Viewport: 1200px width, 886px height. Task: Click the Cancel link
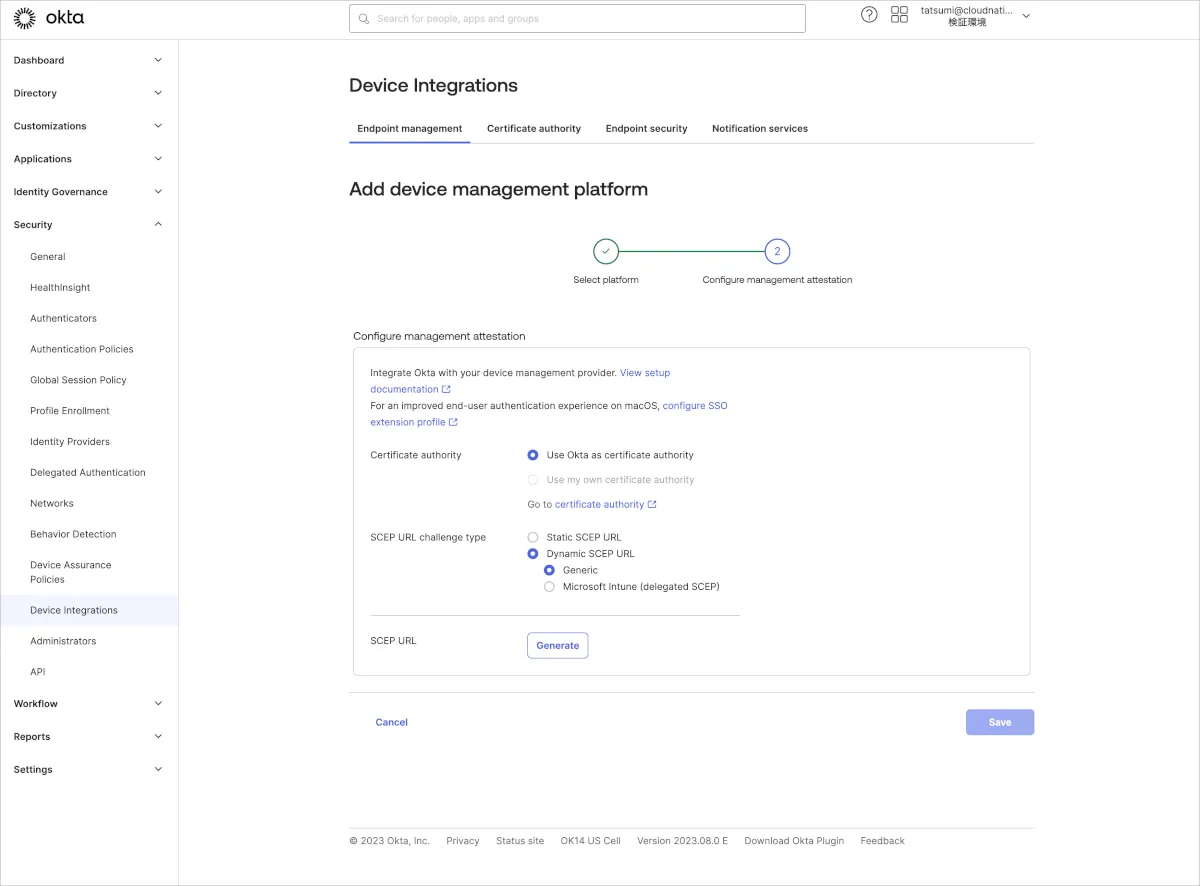pyautogui.click(x=391, y=722)
